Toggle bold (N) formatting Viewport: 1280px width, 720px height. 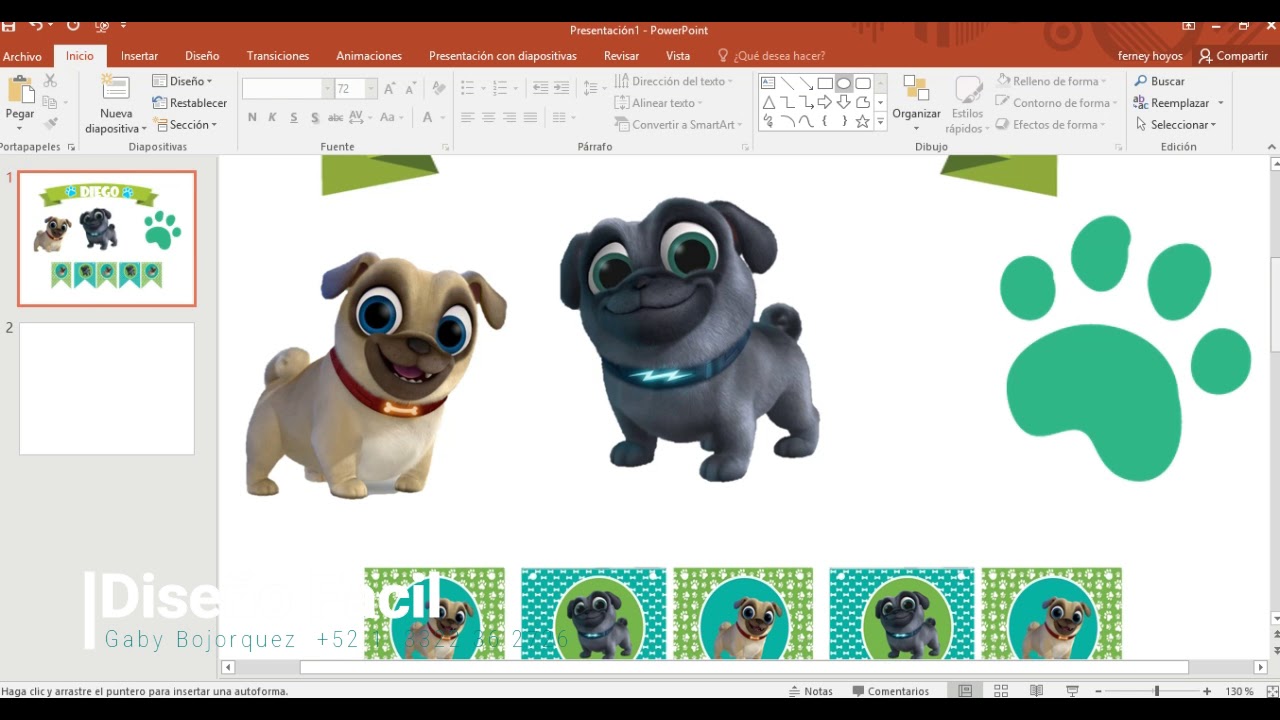pyautogui.click(x=252, y=117)
